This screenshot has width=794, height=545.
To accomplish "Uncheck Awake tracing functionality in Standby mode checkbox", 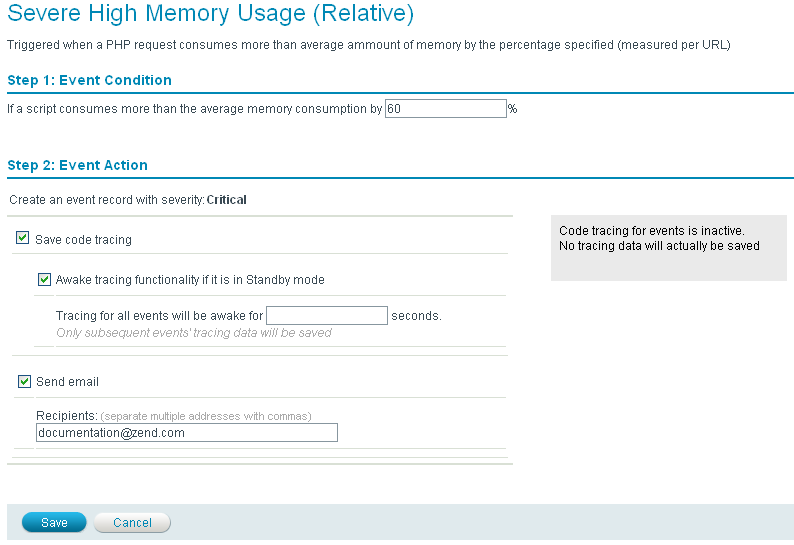I will coord(44,280).
